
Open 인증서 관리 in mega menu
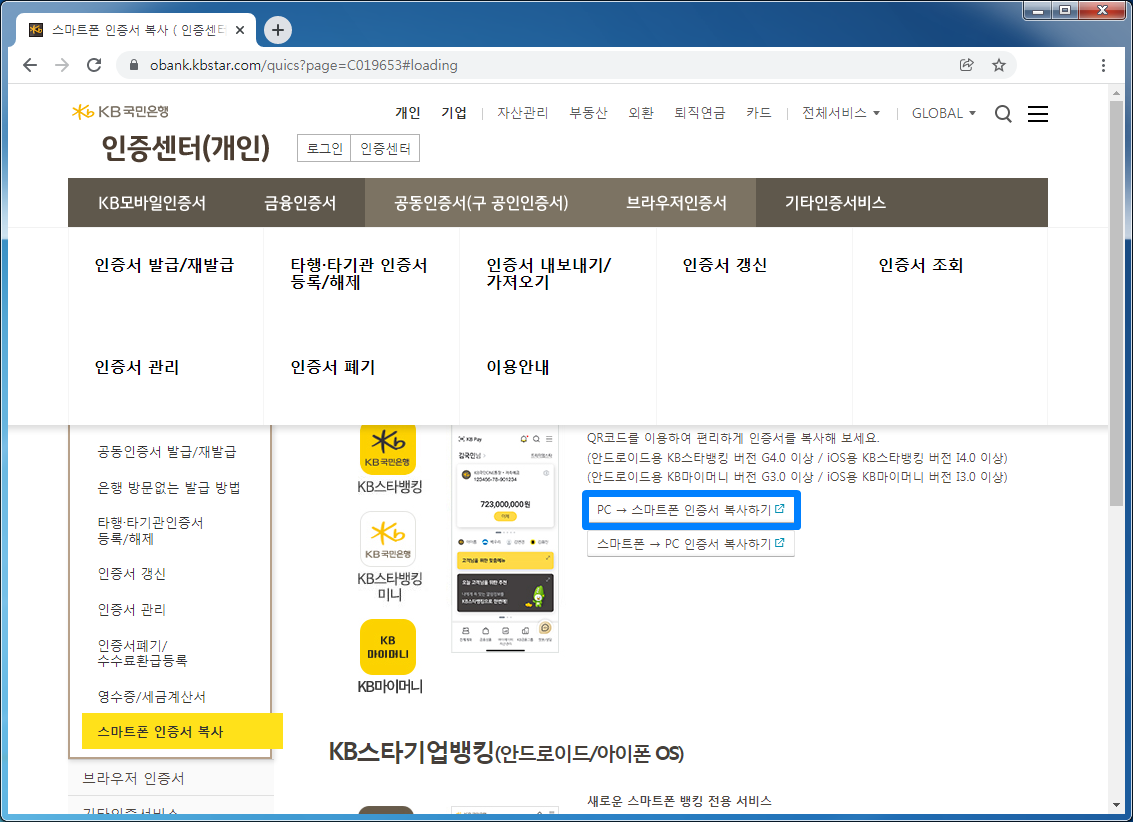click(x=137, y=367)
